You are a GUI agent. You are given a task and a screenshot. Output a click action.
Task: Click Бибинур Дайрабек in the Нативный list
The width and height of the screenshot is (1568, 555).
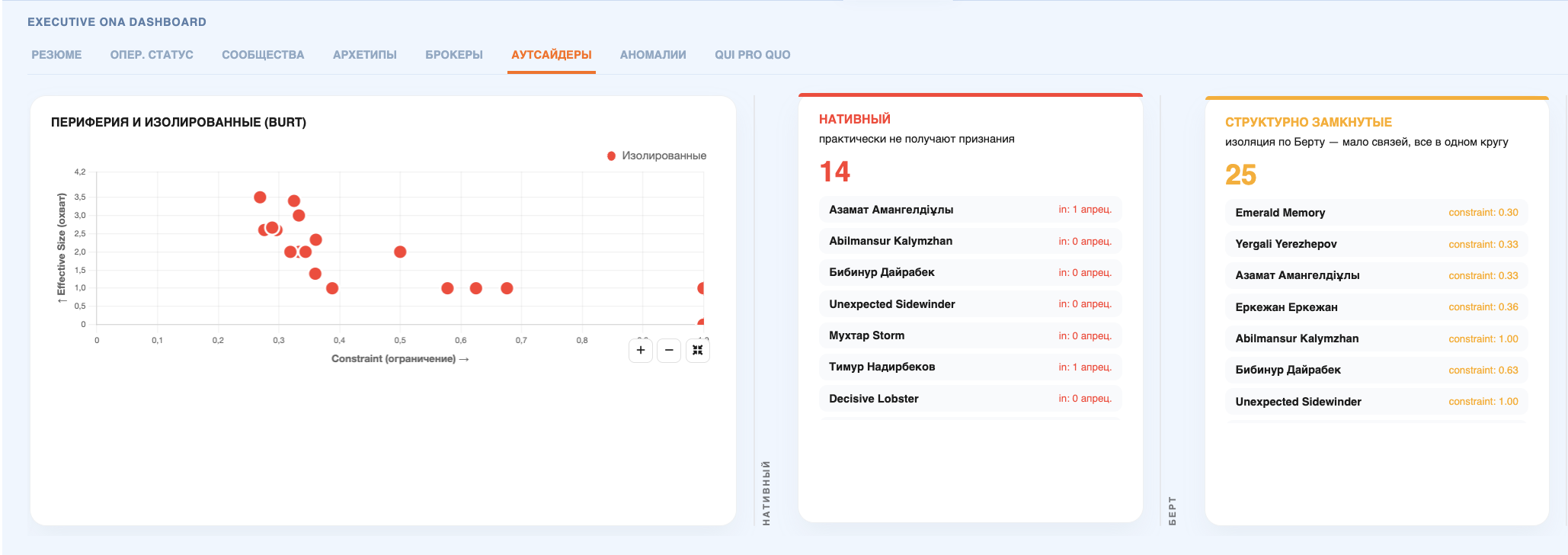(x=970, y=272)
